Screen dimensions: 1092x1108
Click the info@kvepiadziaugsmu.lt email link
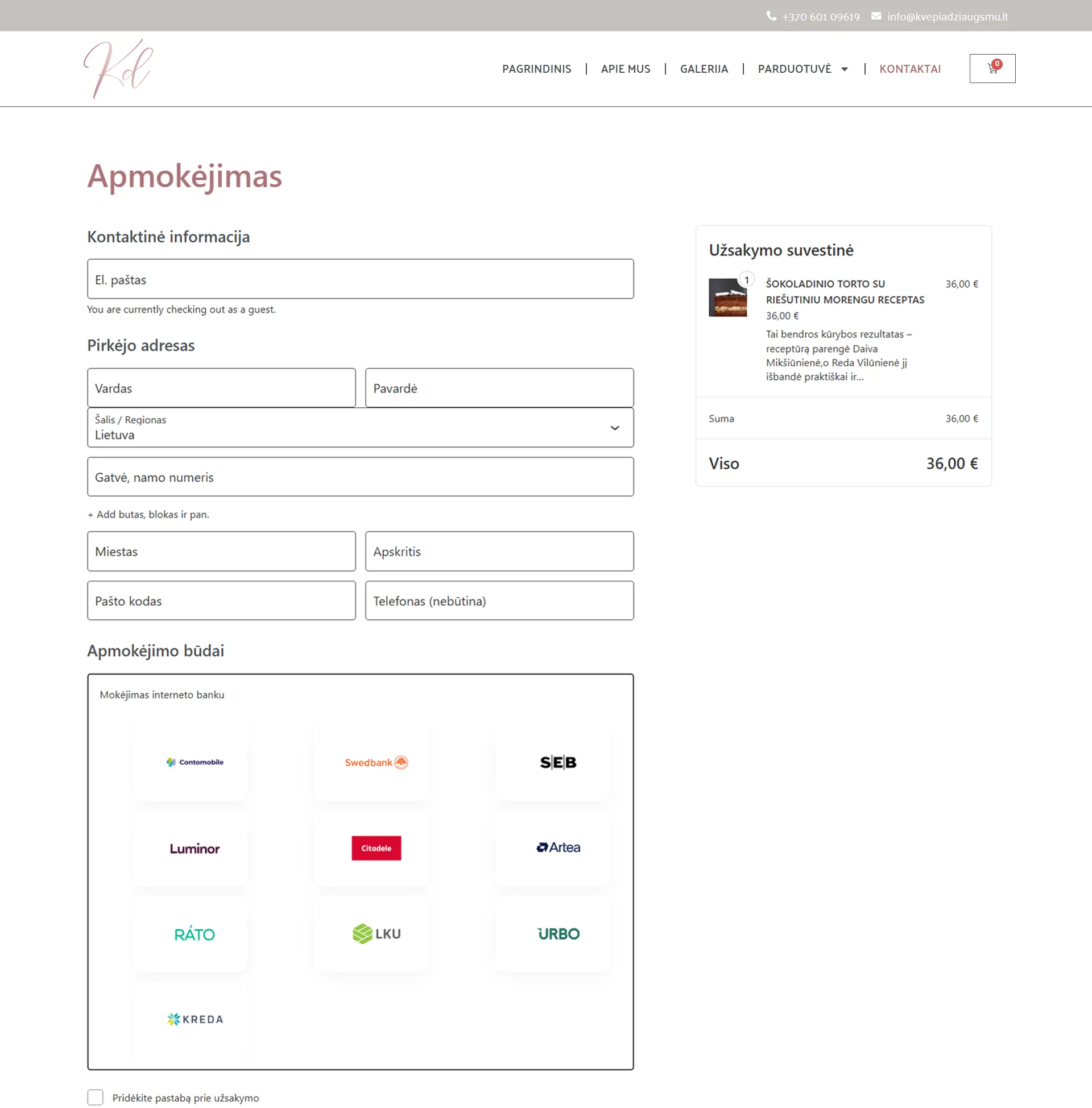pos(947,16)
